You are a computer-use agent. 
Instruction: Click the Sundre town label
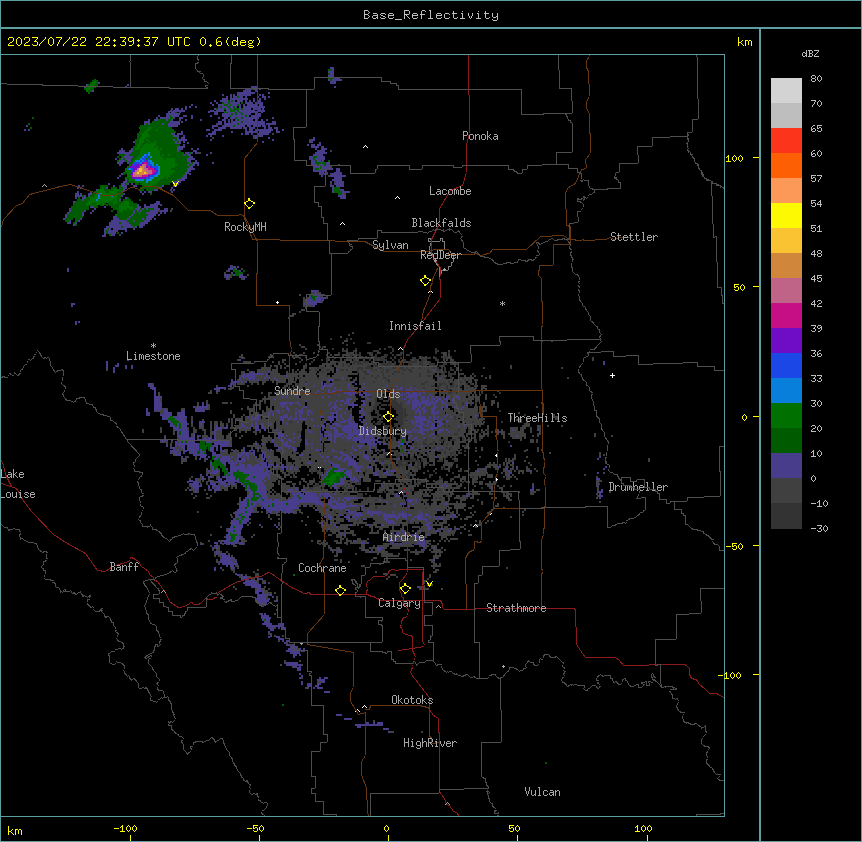(x=292, y=391)
